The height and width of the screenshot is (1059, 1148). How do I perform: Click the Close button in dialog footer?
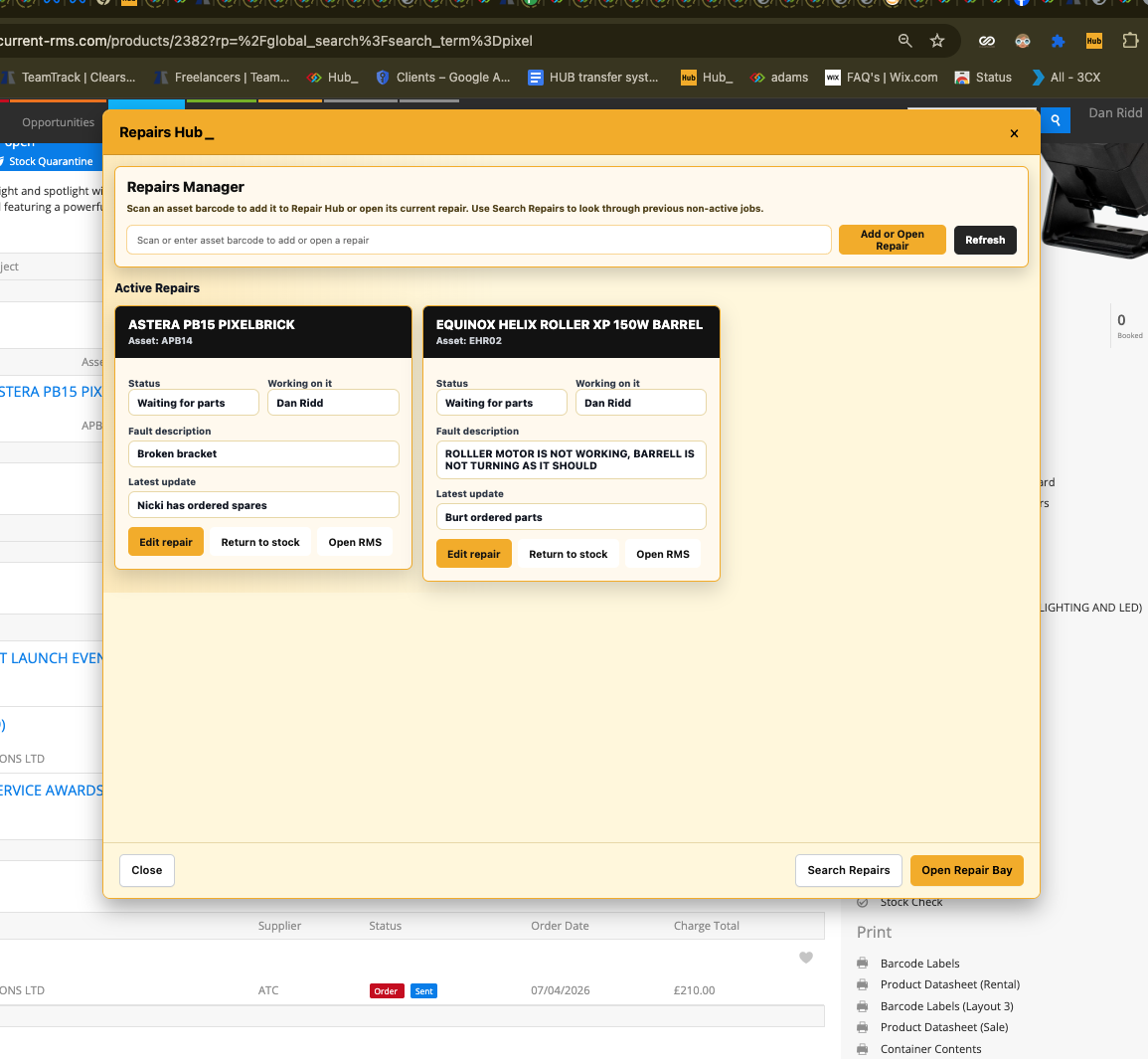(146, 871)
